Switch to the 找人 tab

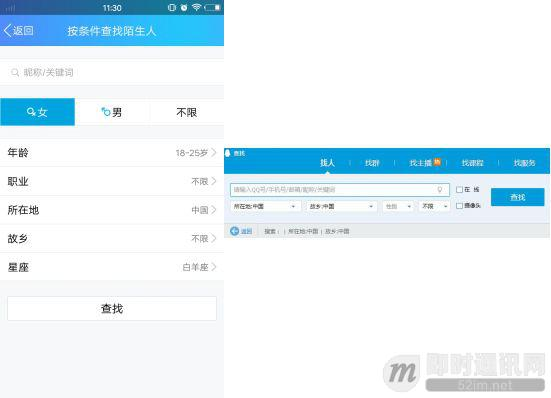point(327,163)
